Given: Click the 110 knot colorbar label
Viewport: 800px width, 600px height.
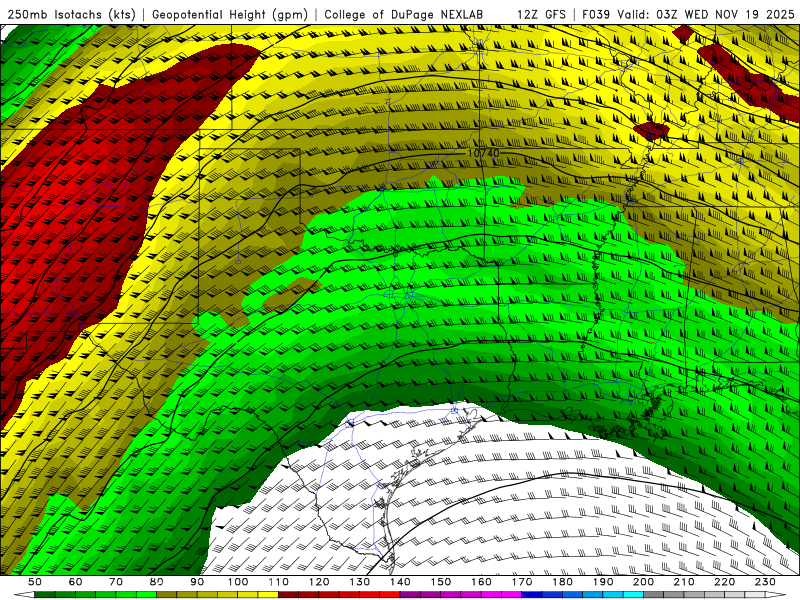Looking at the screenshot, I should click(278, 582).
